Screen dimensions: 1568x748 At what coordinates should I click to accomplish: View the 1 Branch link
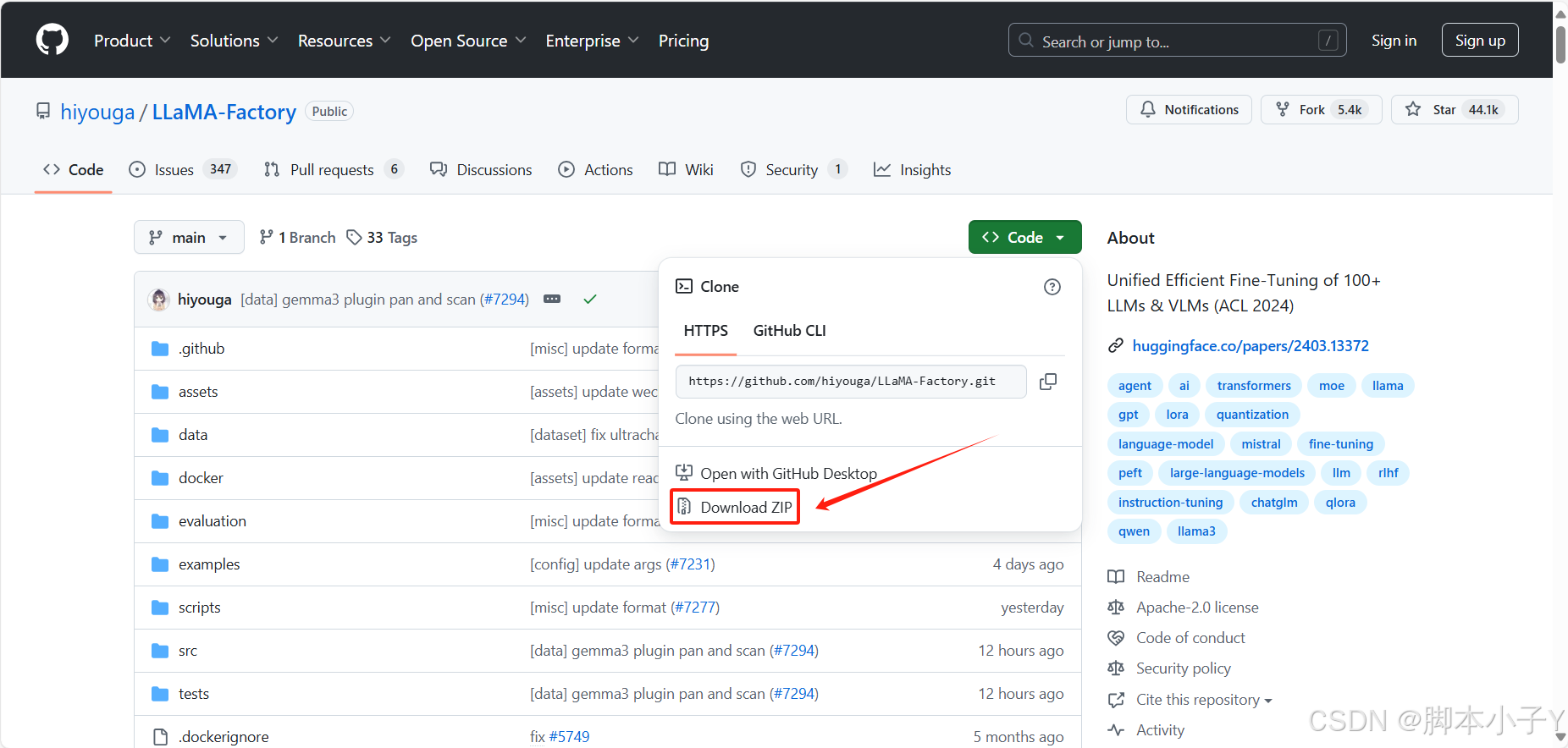tap(297, 238)
